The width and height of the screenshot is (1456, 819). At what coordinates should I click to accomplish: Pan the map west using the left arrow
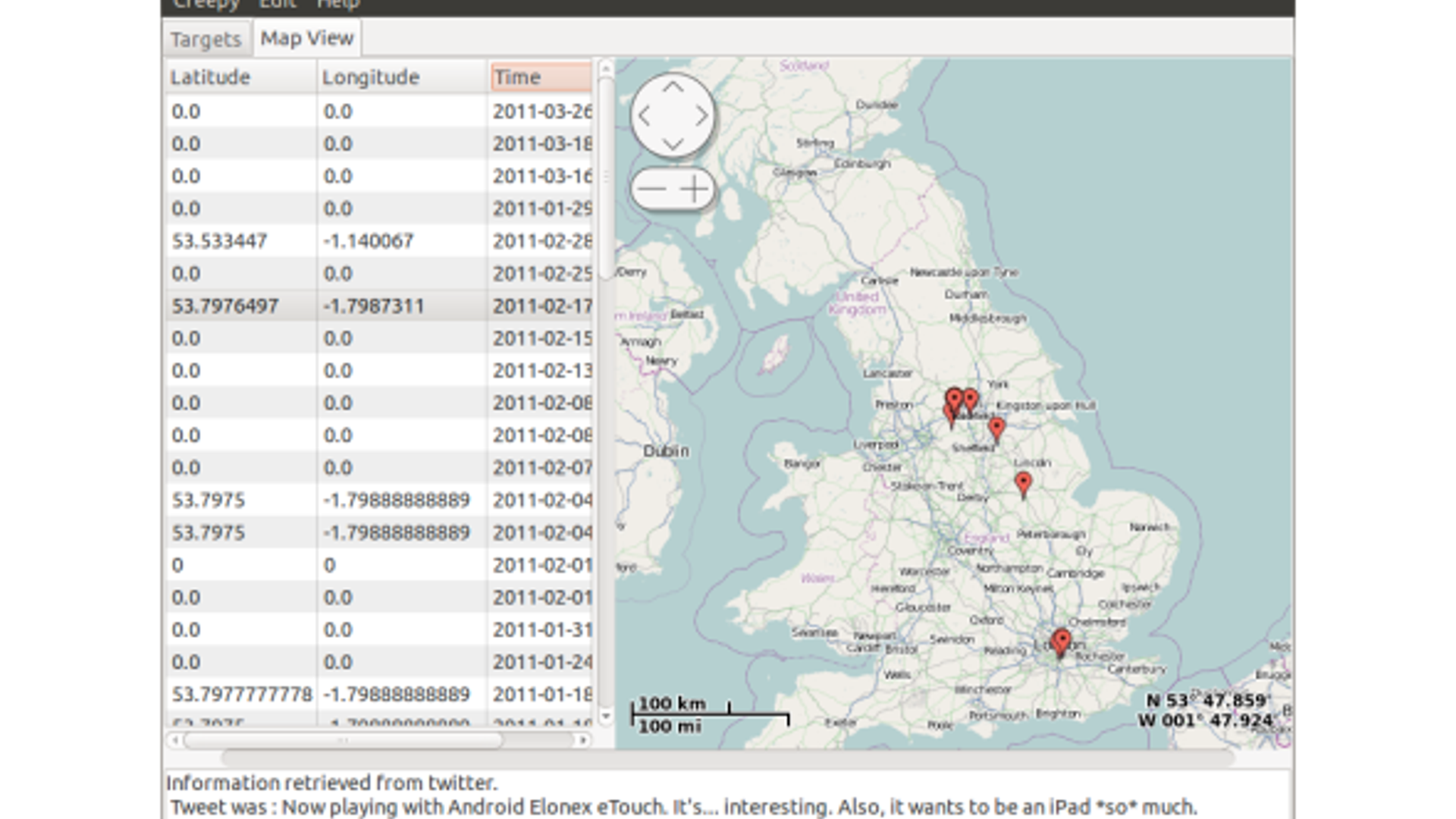645,115
